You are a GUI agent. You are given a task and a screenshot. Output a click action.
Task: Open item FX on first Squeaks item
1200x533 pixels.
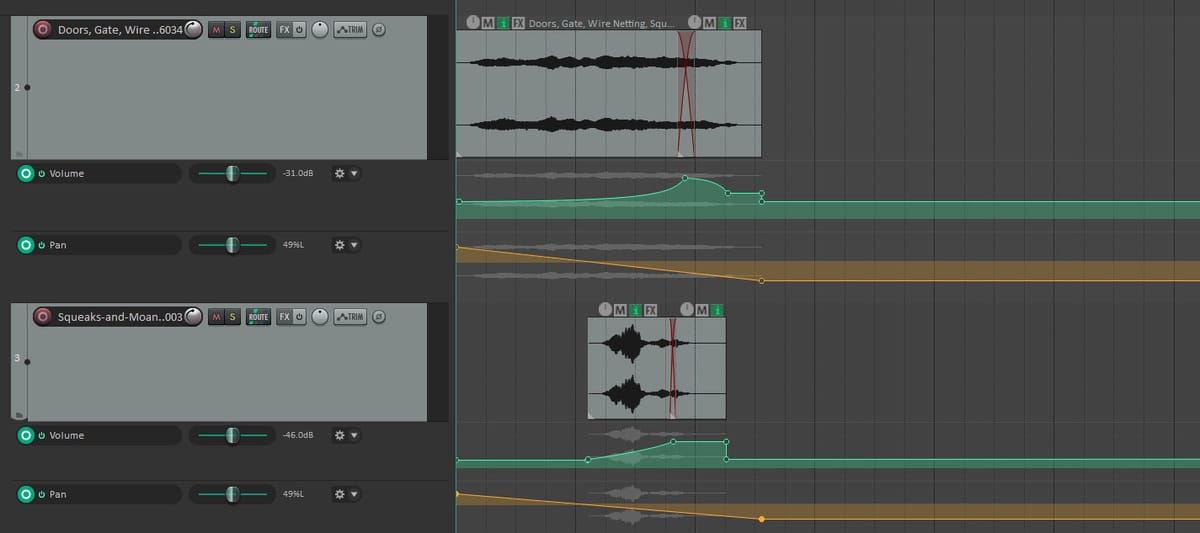[x=650, y=310]
